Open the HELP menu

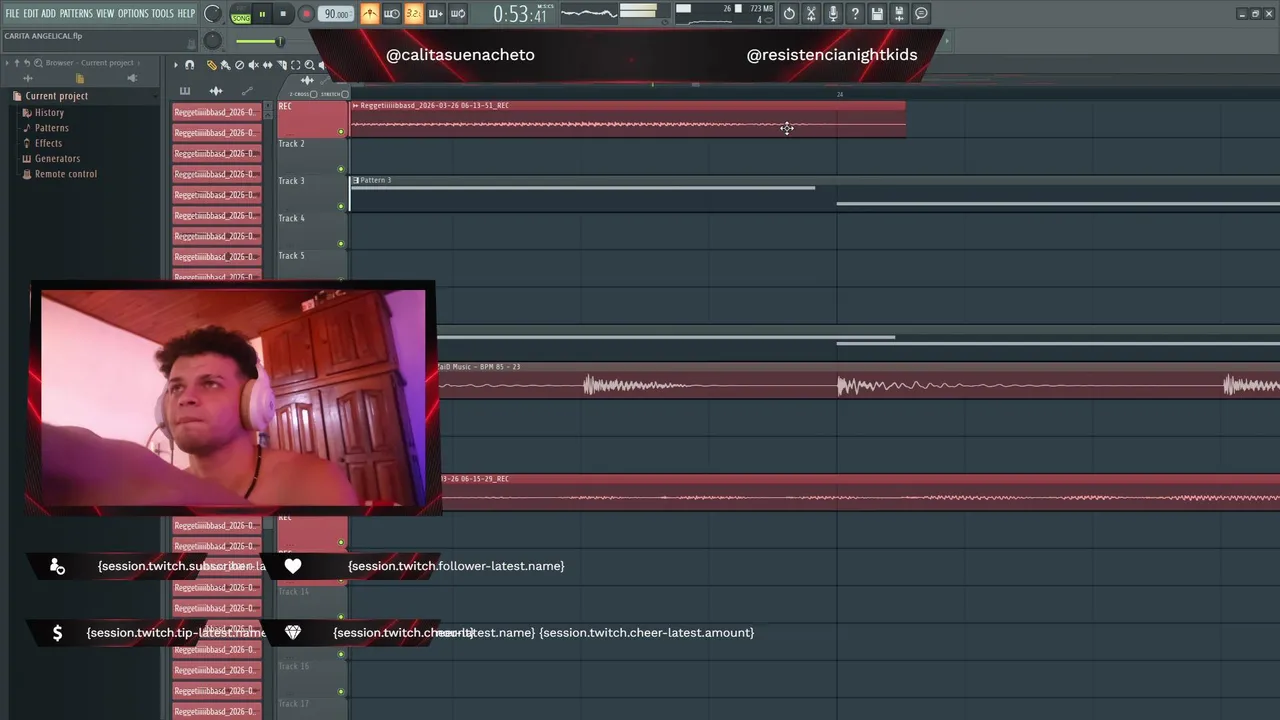coord(186,13)
